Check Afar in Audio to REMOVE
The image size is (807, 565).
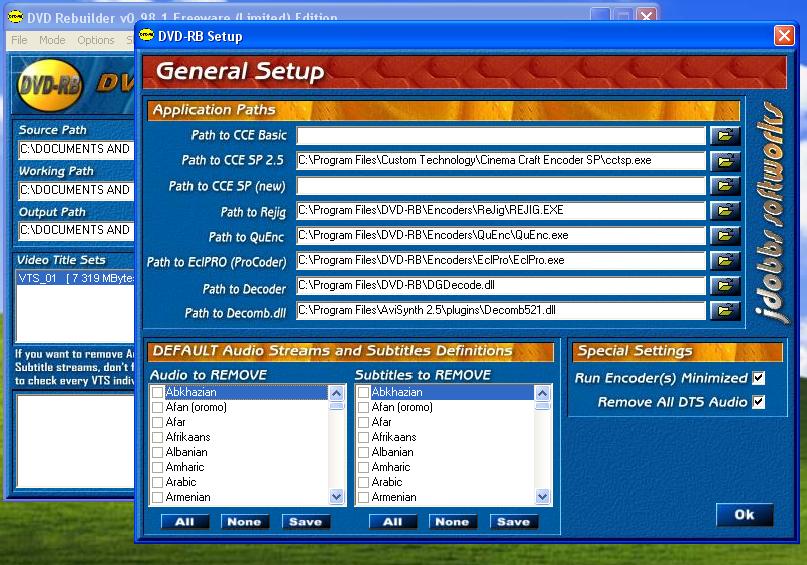point(157,422)
